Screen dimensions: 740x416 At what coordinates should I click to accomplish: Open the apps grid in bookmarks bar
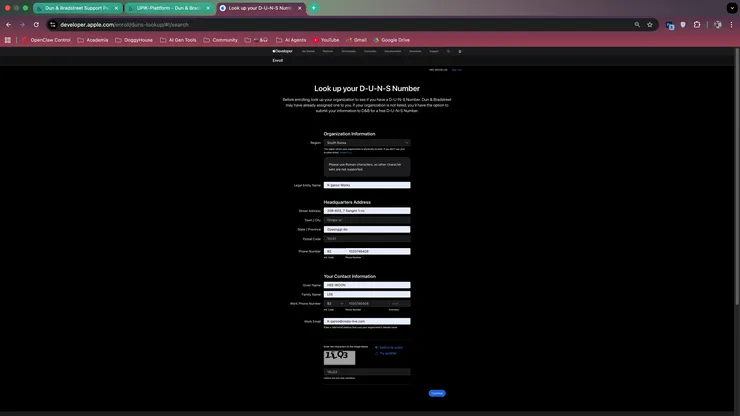pos(8,40)
